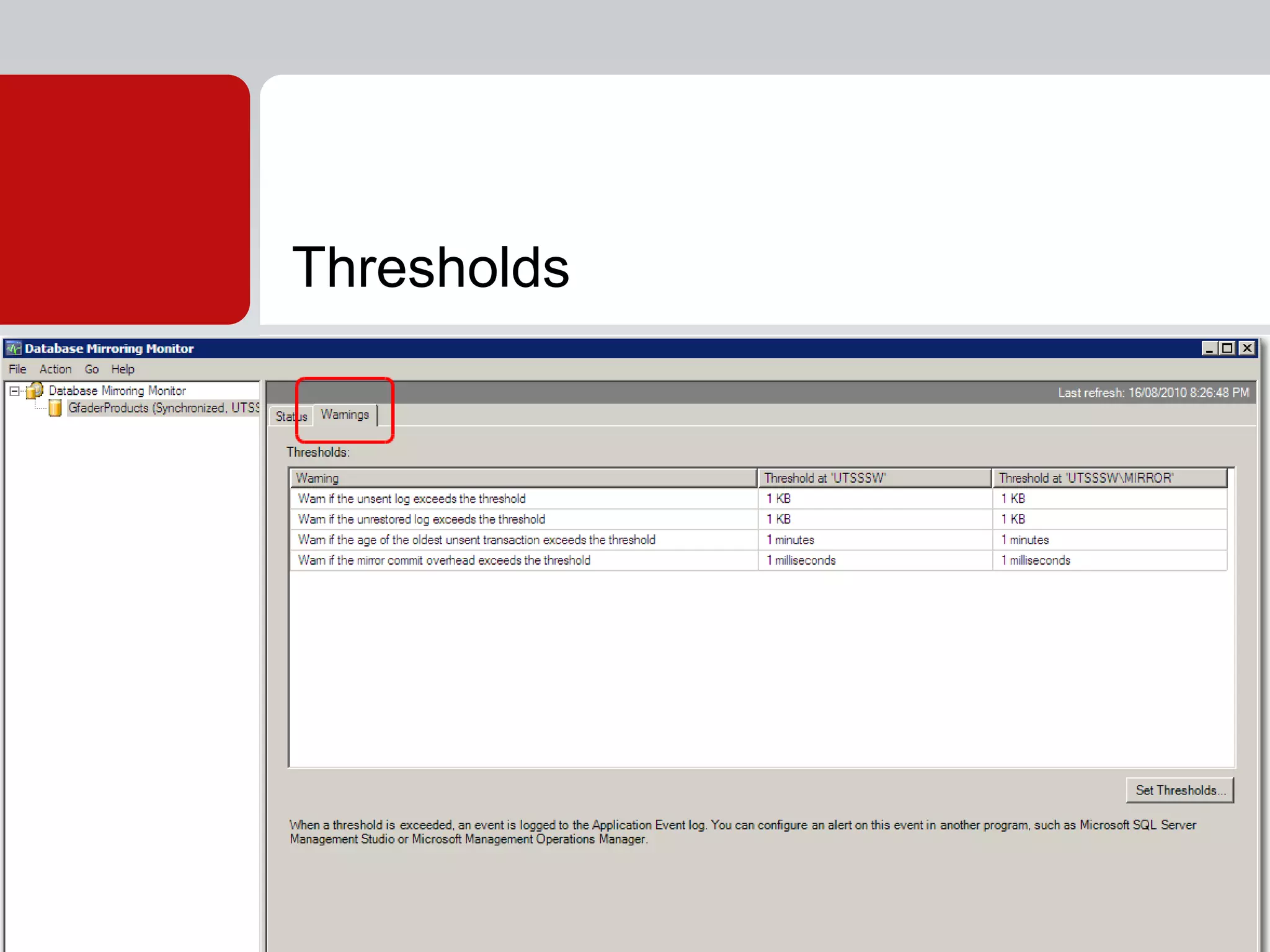Click the Thresholds: label above the table
The width and height of the screenshot is (1270, 952).
(318, 452)
